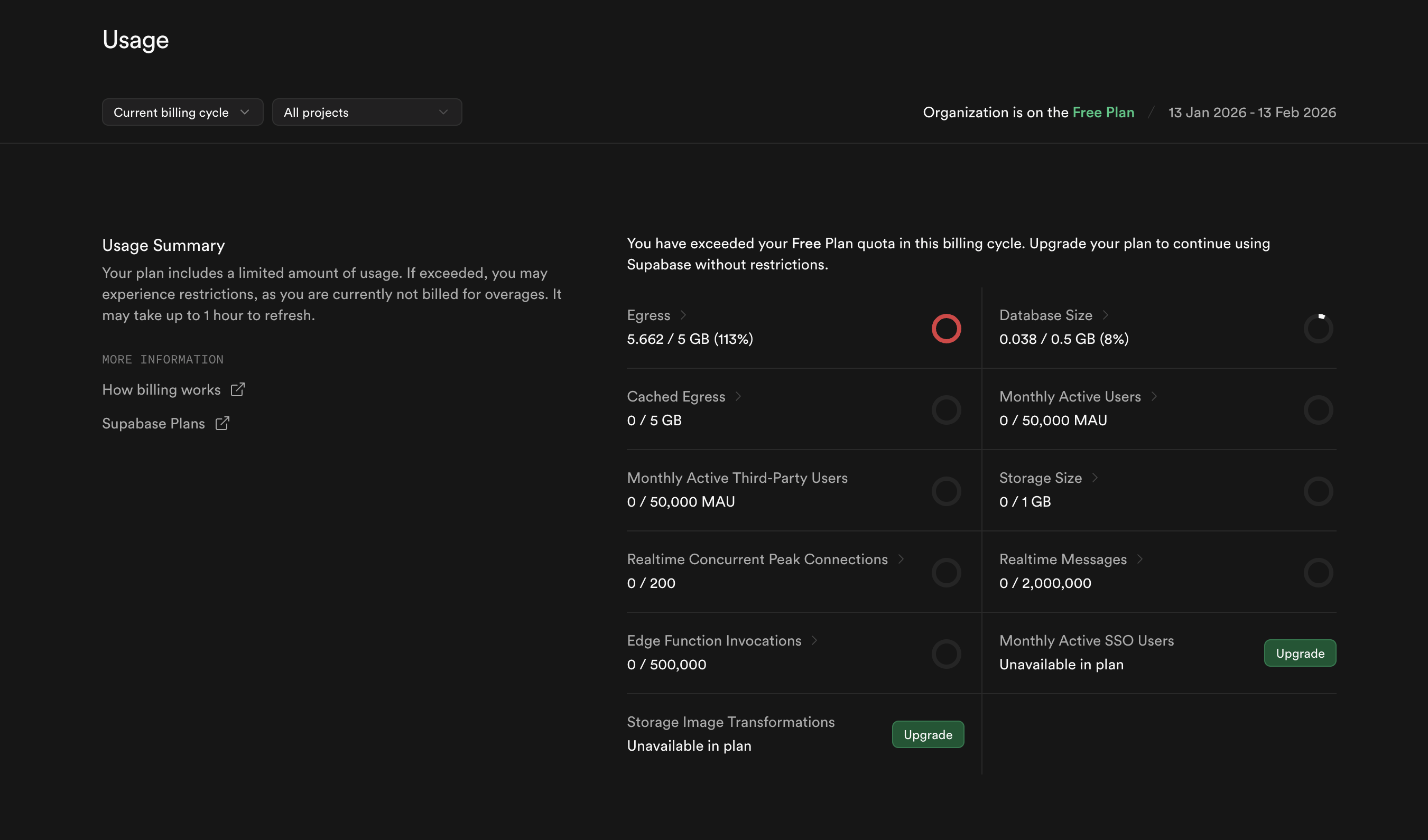Open the Current billing cycle dropdown

[x=182, y=111]
